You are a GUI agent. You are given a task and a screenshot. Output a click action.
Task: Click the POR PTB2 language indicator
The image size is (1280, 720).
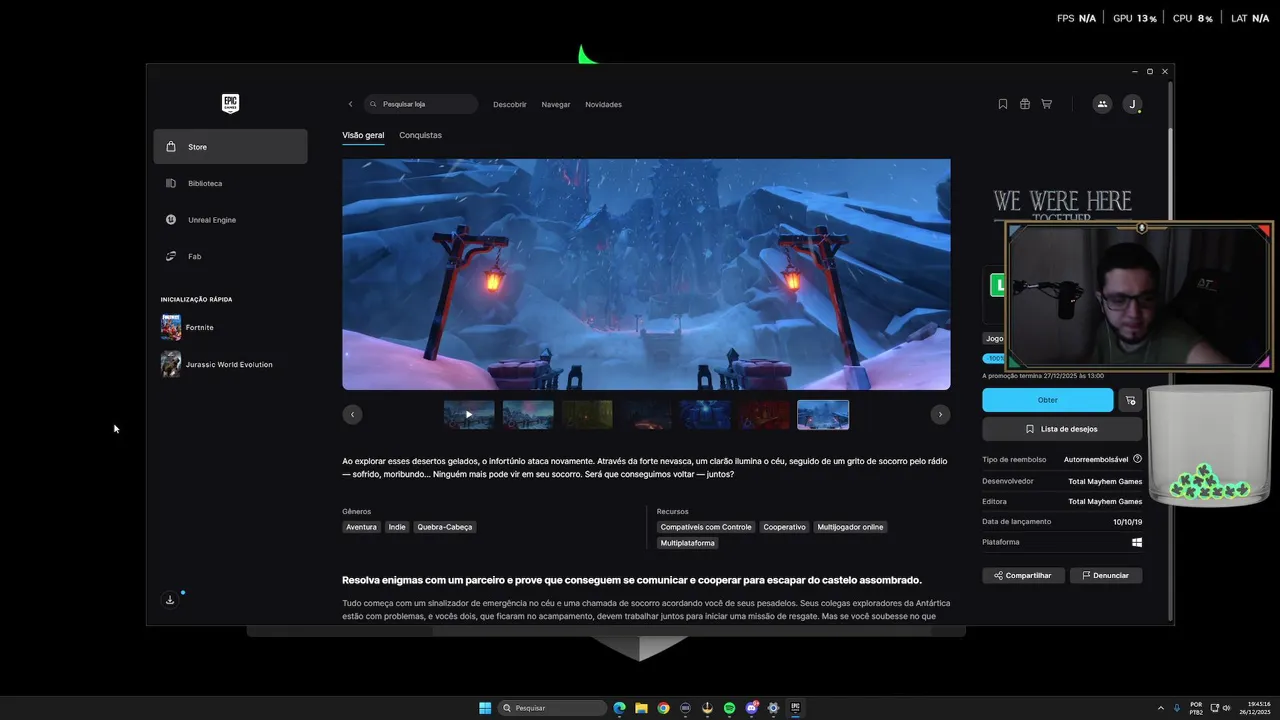[1196, 708]
